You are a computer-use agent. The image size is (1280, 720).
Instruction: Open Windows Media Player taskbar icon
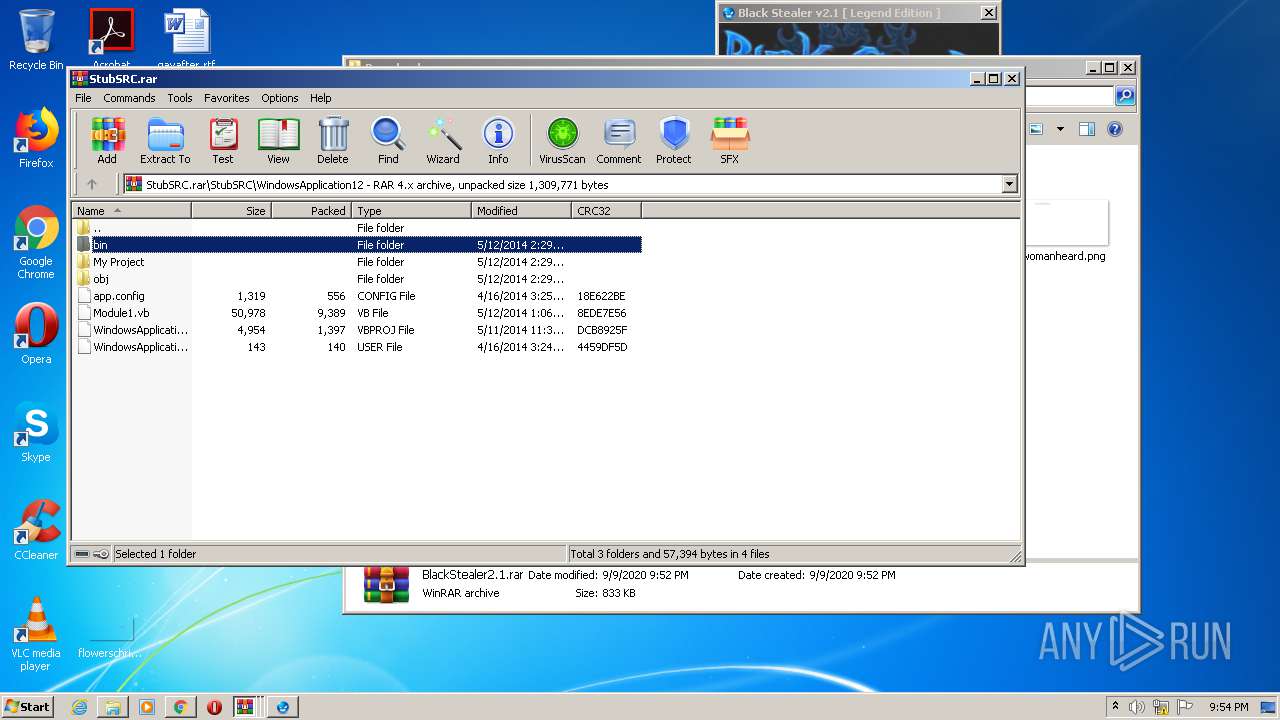pyautogui.click(x=147, y=707)
